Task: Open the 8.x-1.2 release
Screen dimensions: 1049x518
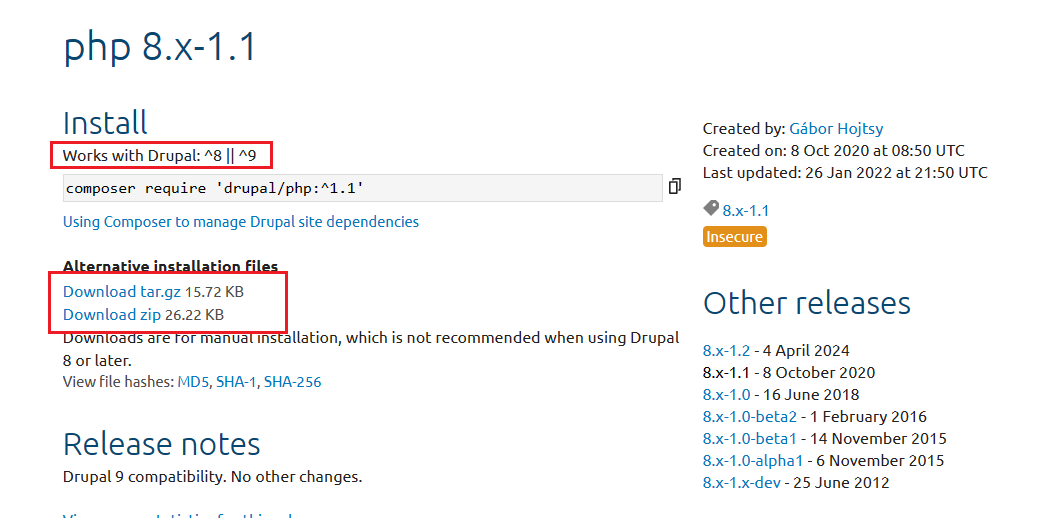Action: [x=726, y=350]
